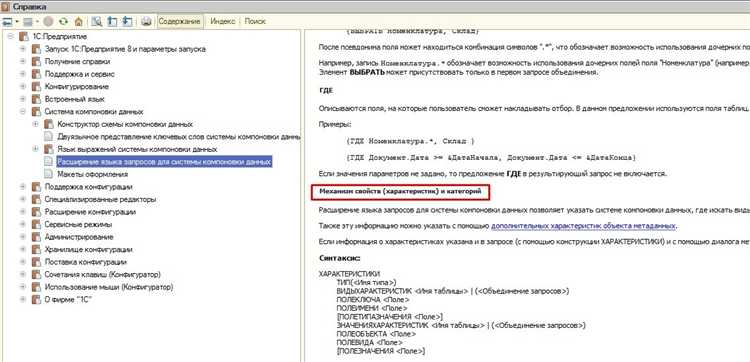Select the Поставка конфигурации topic

point(86,262)
